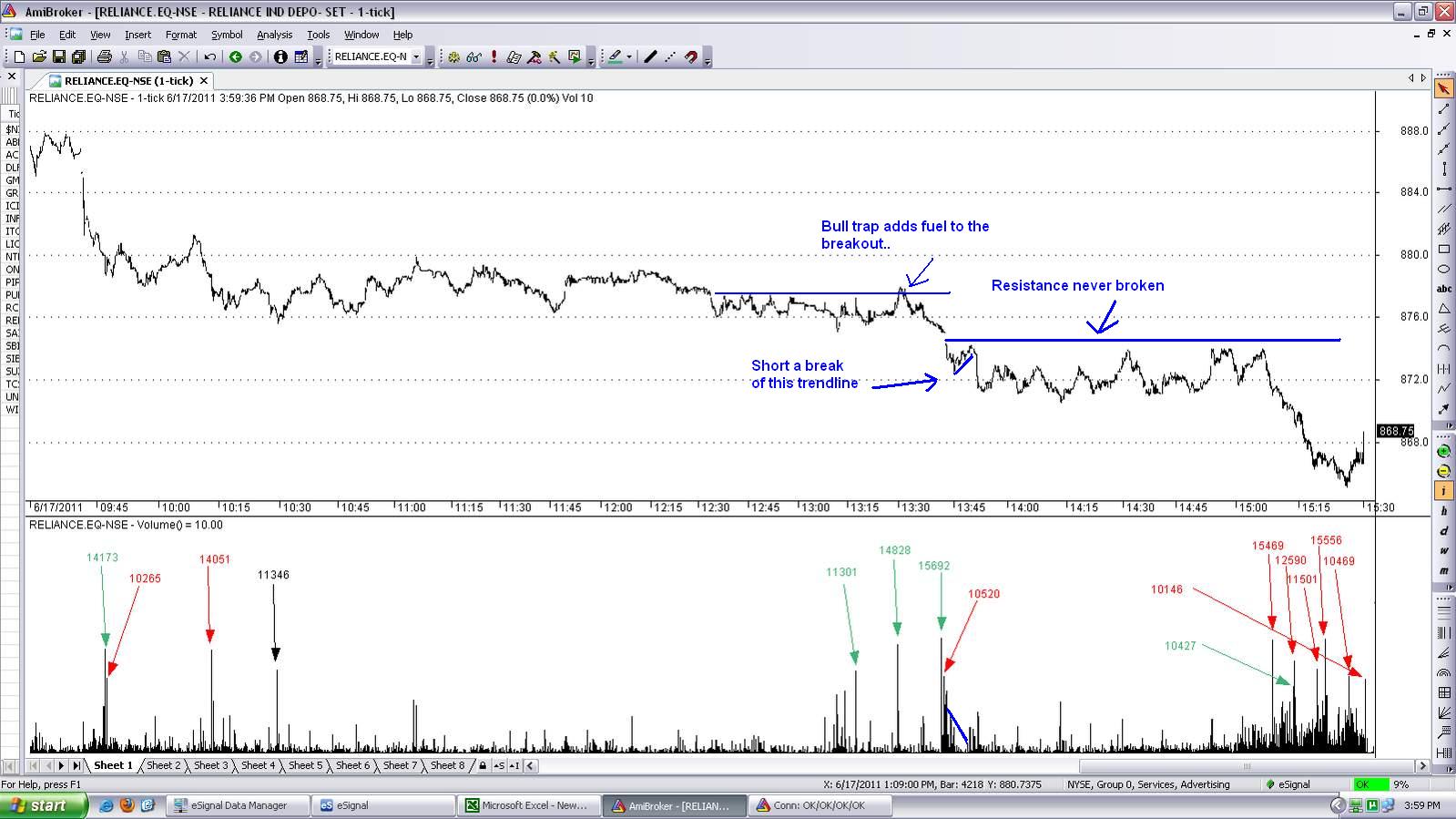The width and height of the screenshot is (1456, 819).
Task: Click the horizontal scrollbar left arrow
Action: [531, 765]
